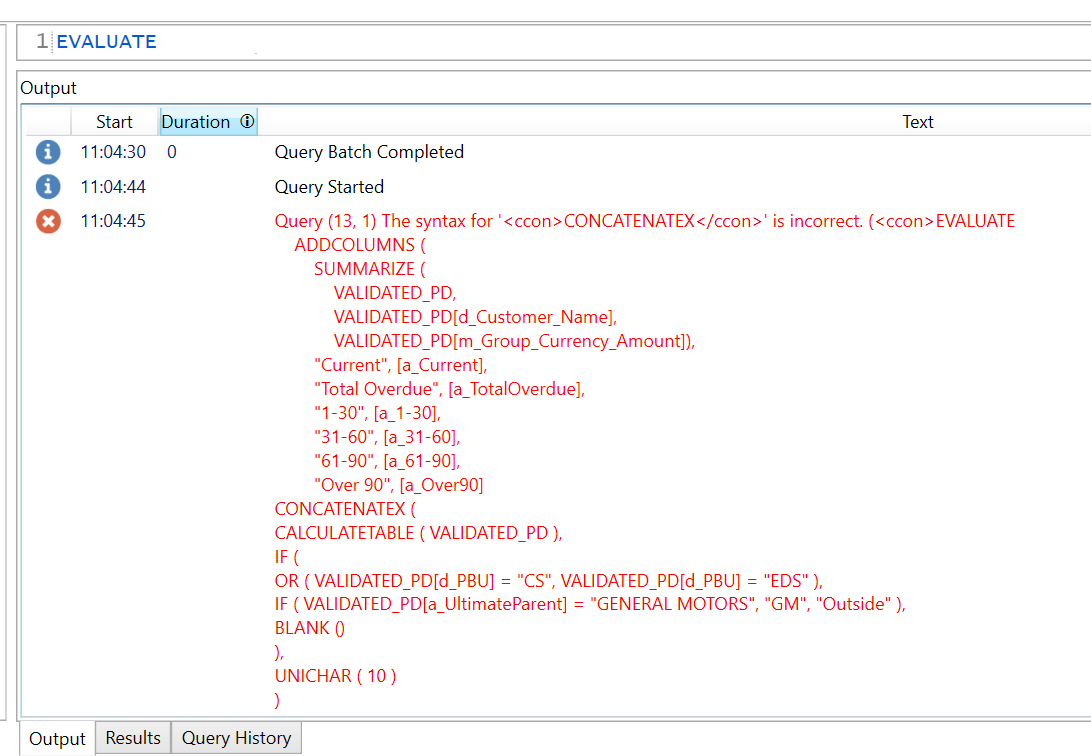Screen dimensions: 1091x756
Task: Click the "31-60", [a_31-60] line
Action: tap(387, 437)
